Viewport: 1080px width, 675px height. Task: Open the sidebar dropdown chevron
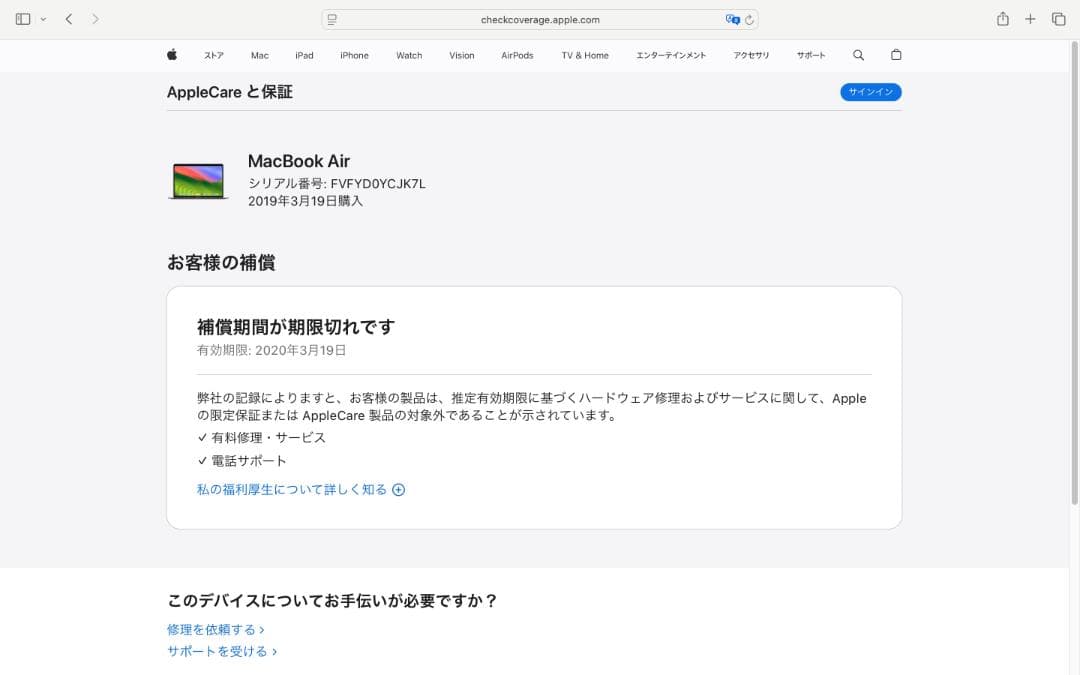(43, 19)
